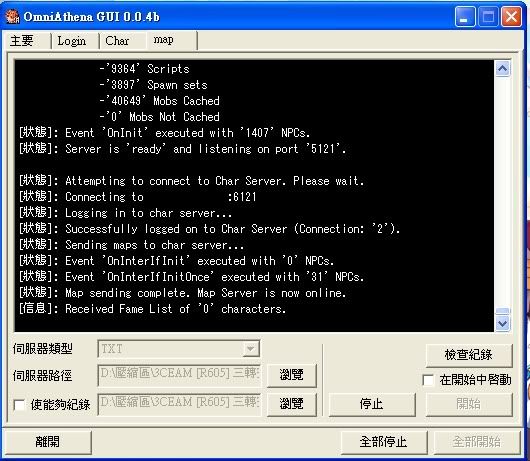The height and width of the screenshot is (461, 530).
Task: Toggle the 在開始中啟動 checkbox
Action: click(428, 380)
